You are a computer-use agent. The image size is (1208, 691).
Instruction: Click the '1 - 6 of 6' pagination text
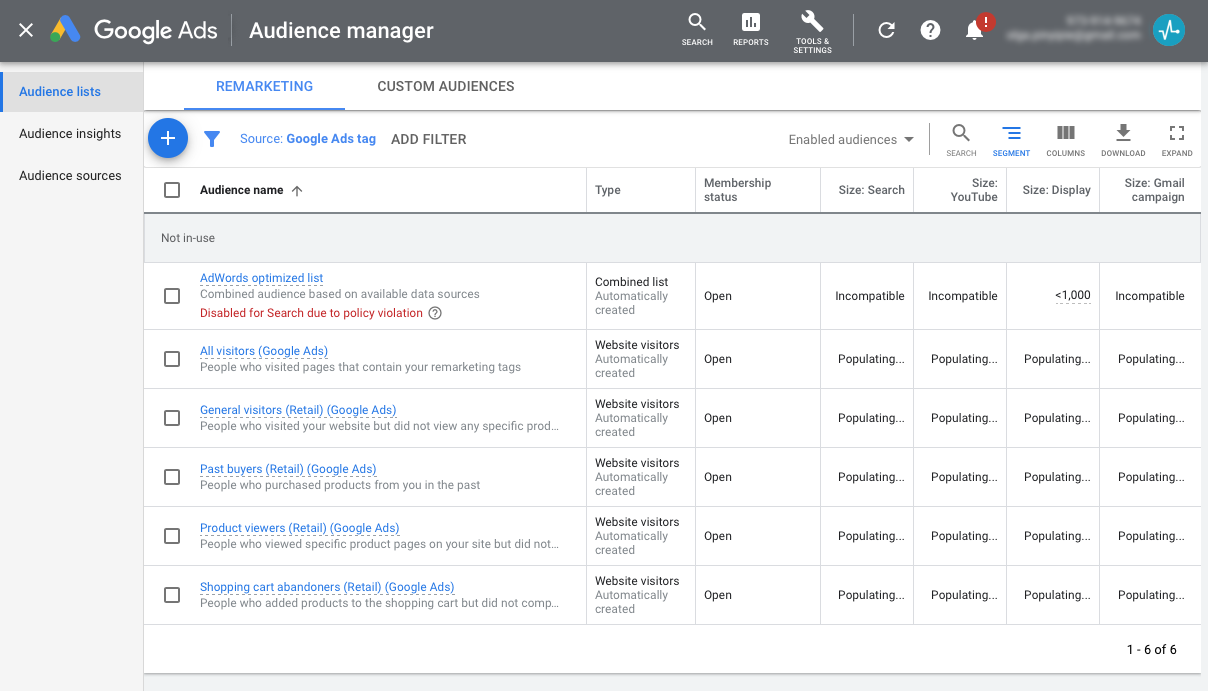(x=1152, y=650)
